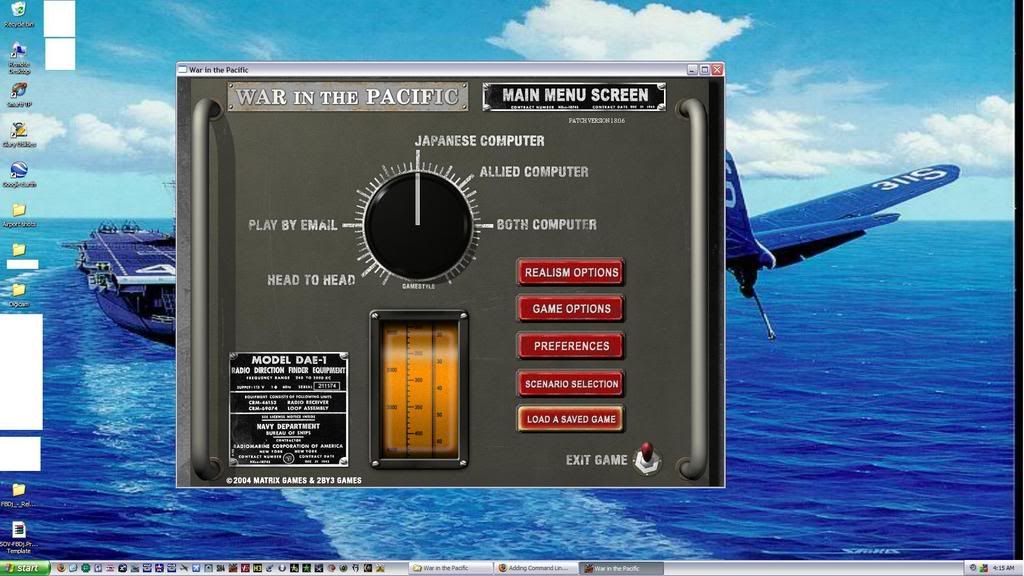Screen dimensions: 1024x576
Task: Click Load A Saved Game
Action: [571, 419]
